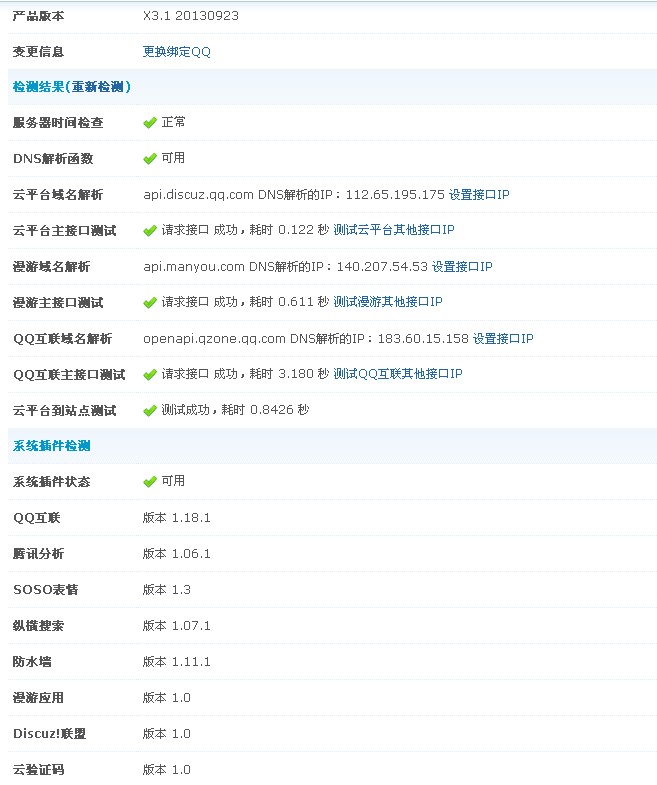The height and width of the screenshot is (785, 657).
Task: Click the 云平台主接口测试 label
Action: click(65, 231)
